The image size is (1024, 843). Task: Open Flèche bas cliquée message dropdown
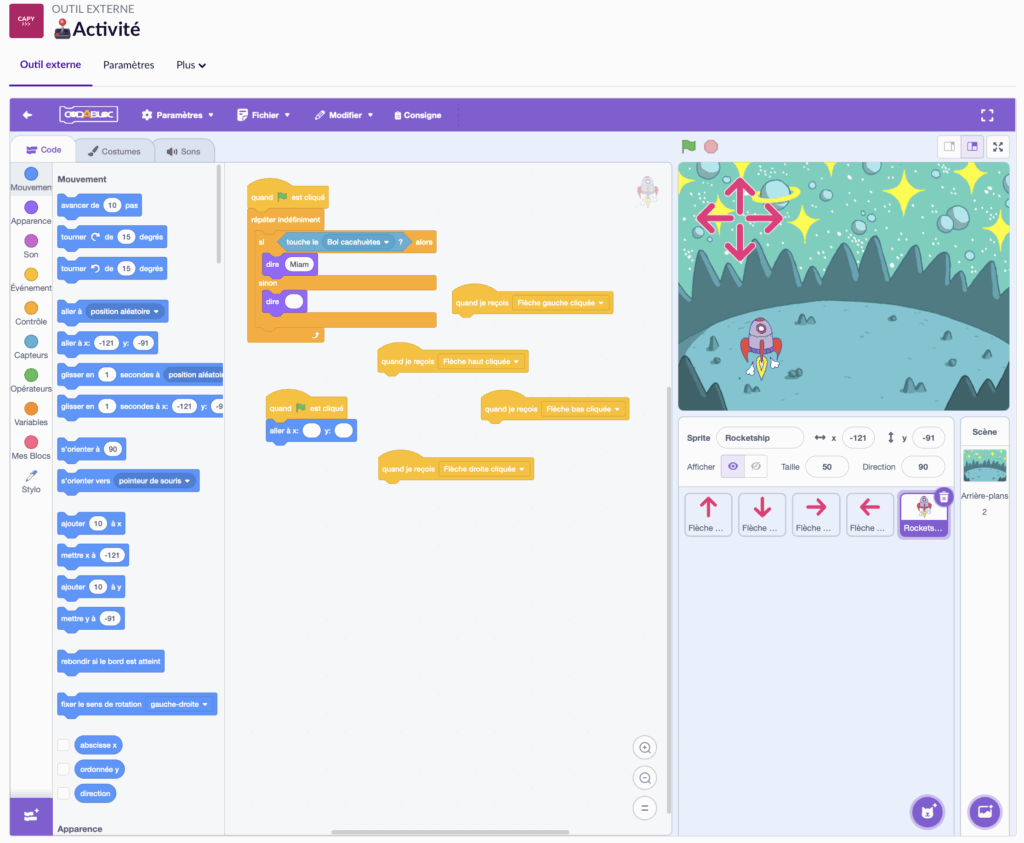tap(583, 409)
